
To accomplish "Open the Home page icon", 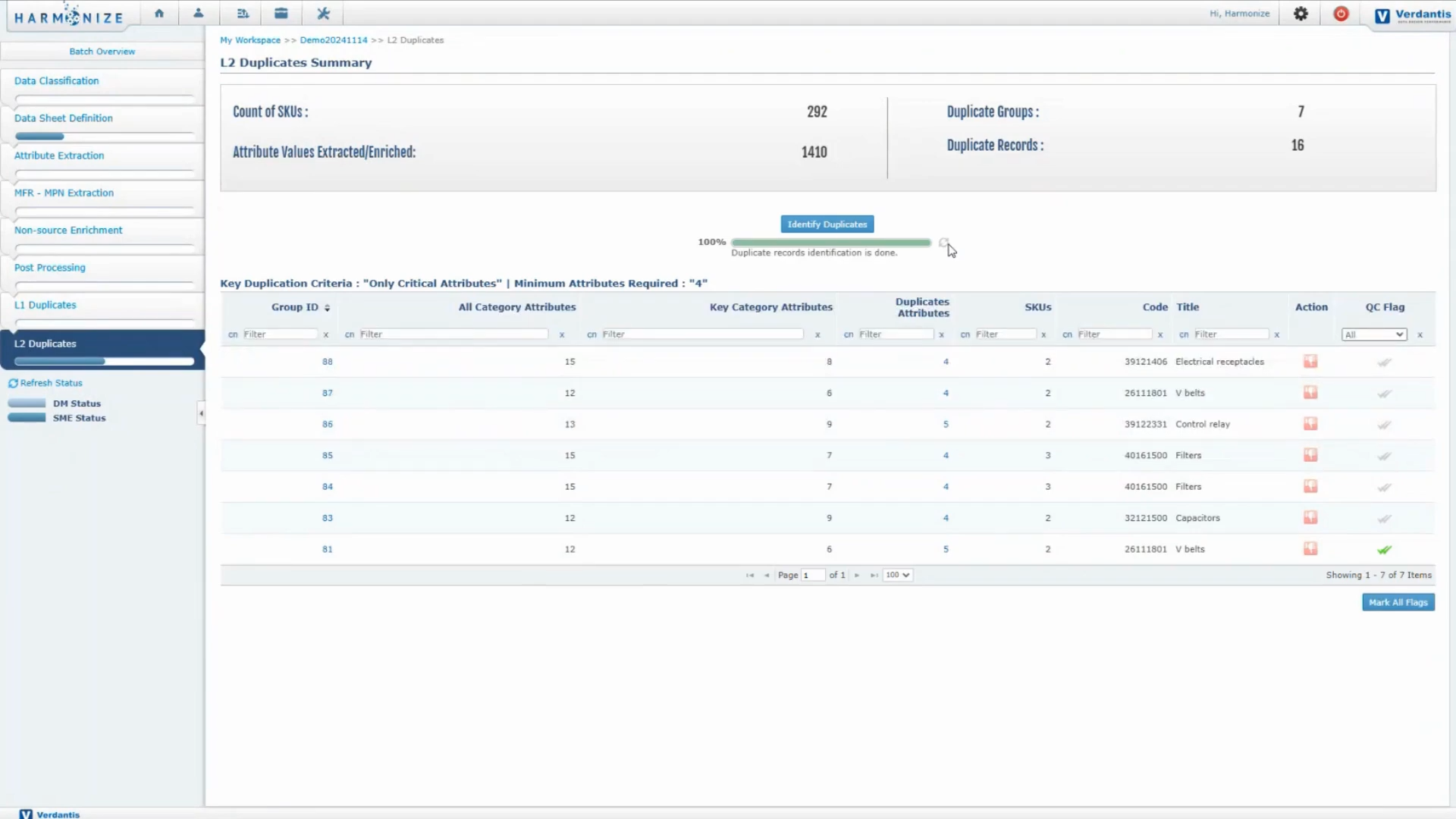I will [x=158, y=13].
